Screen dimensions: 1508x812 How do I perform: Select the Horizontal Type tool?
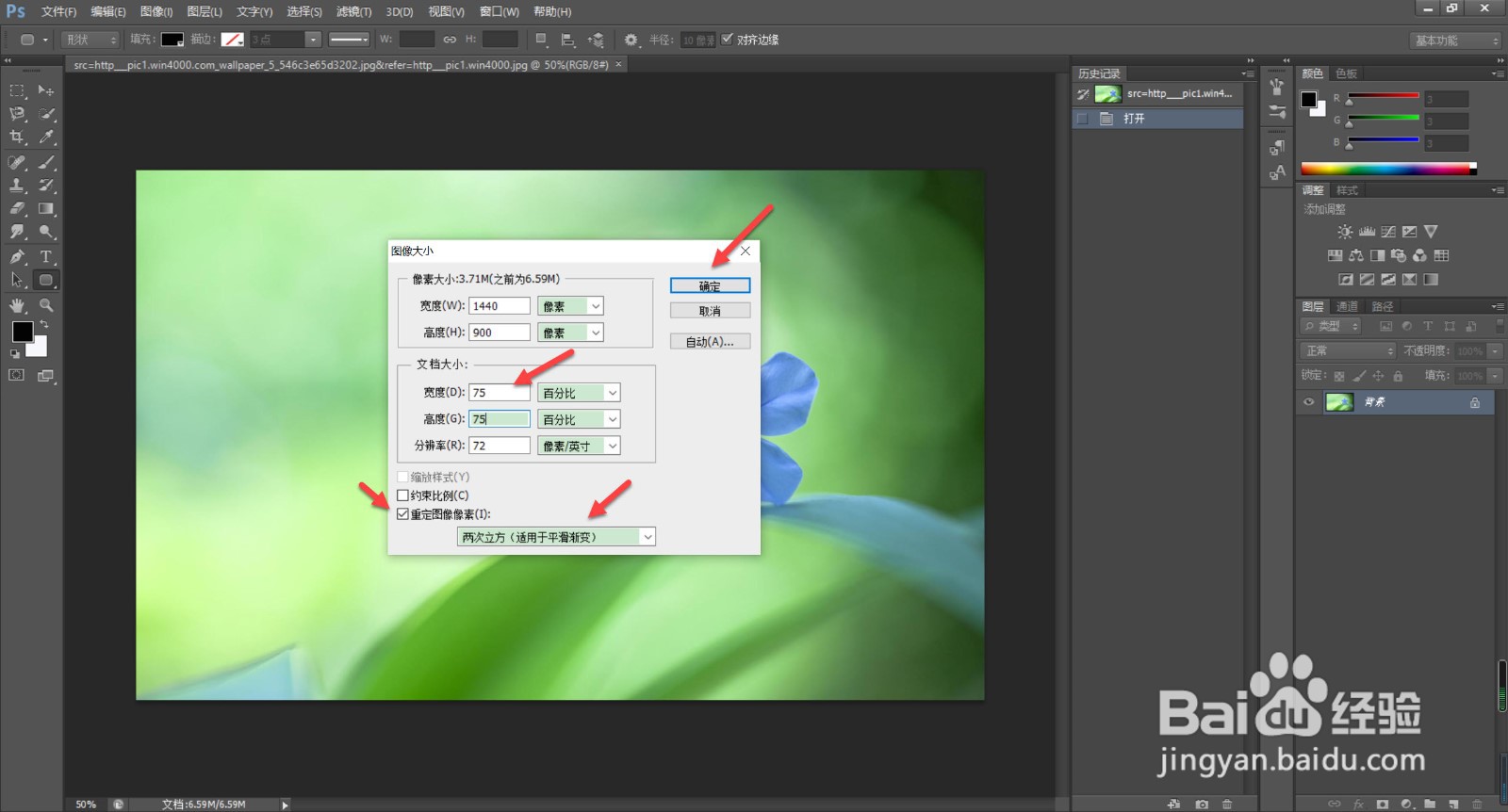point(45,256)
